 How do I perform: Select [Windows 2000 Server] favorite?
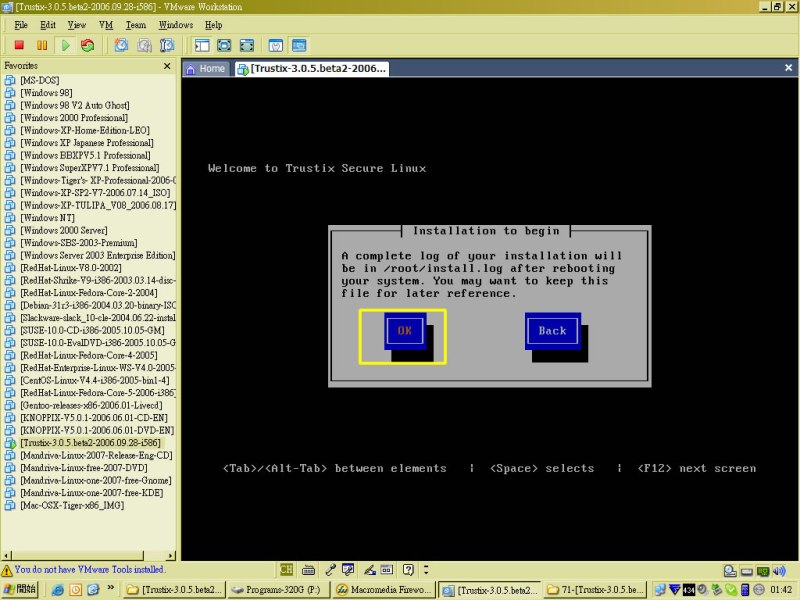point(64,231)
